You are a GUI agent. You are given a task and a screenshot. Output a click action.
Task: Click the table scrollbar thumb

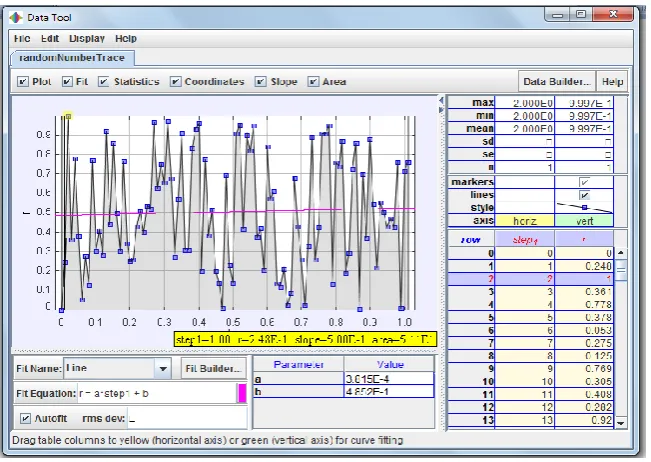click(621, 270)
